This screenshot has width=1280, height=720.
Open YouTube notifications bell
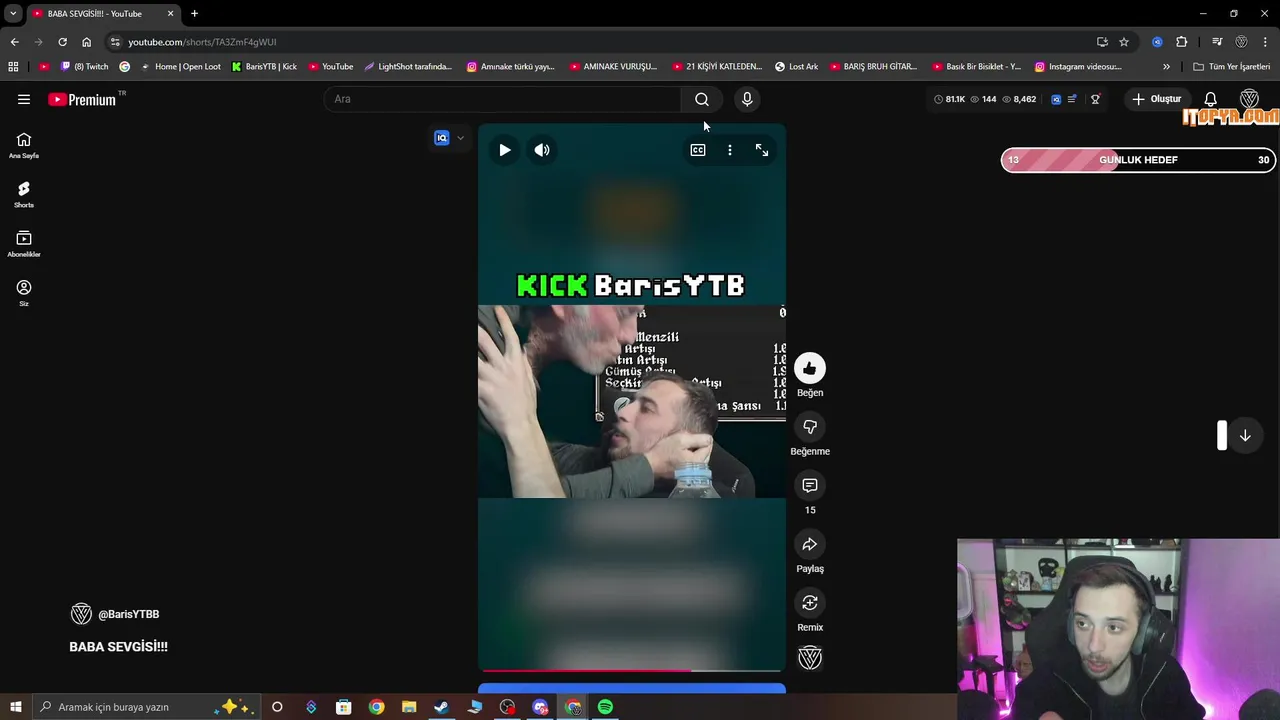click(1210, 99)
